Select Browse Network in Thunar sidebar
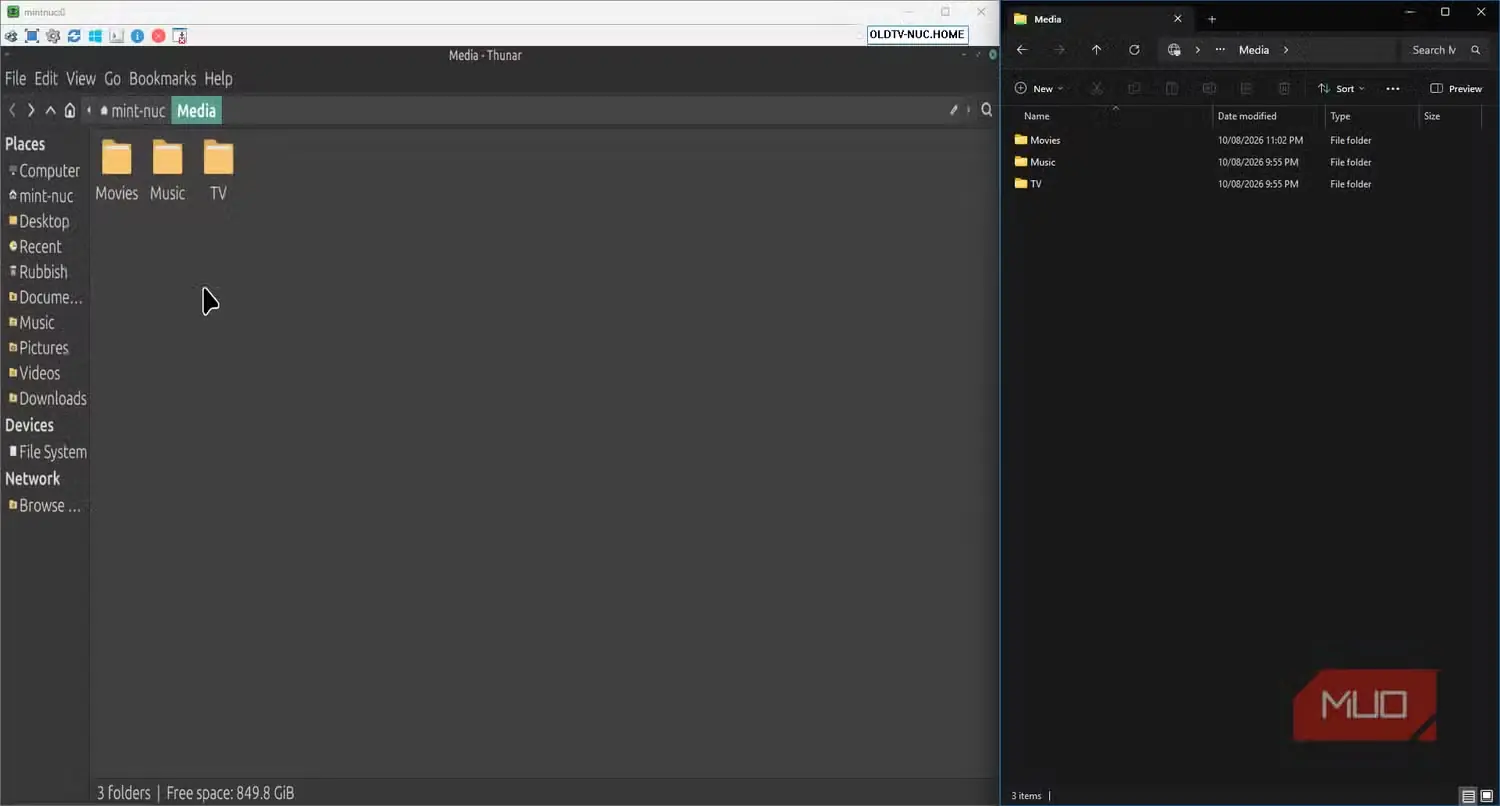Viewport: 1500px width, 806px height. pos(45,506)
